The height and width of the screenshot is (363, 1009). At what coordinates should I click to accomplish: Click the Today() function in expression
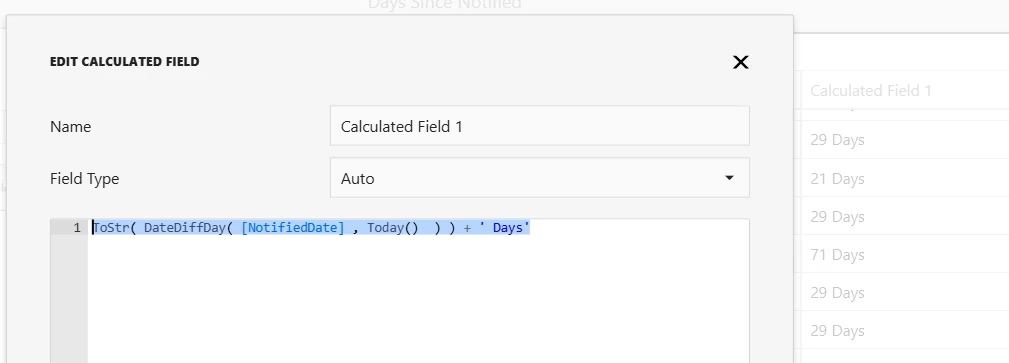pos(393,228)
